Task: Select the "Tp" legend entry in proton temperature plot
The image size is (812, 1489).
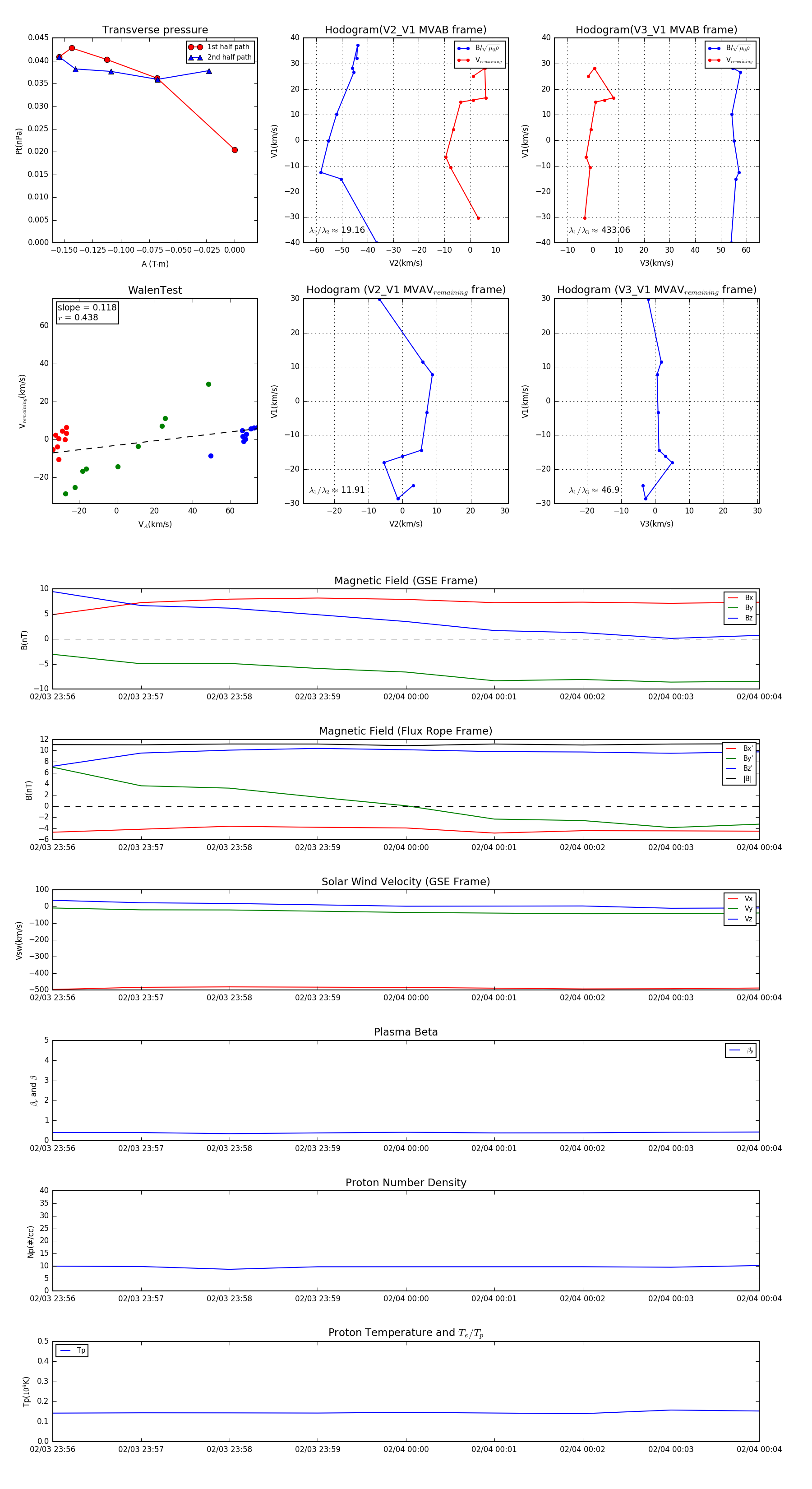Action: click(x=72, y=1350)
